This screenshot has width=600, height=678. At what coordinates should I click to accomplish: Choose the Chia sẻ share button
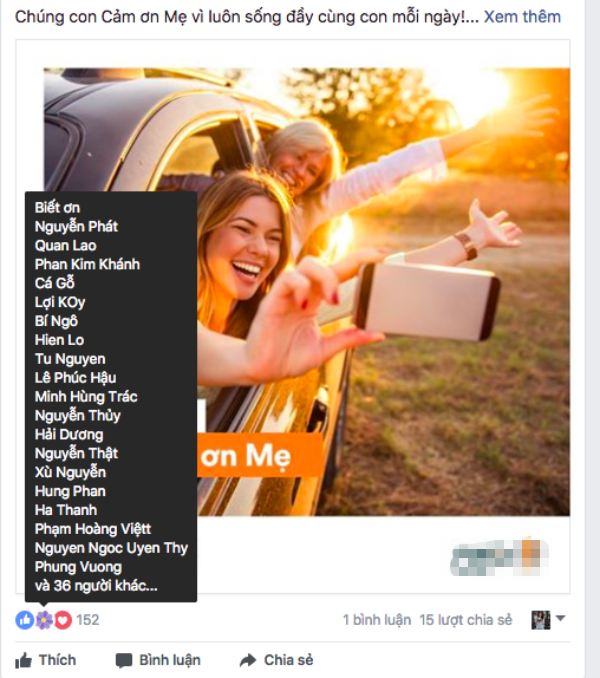coord(277,660)
